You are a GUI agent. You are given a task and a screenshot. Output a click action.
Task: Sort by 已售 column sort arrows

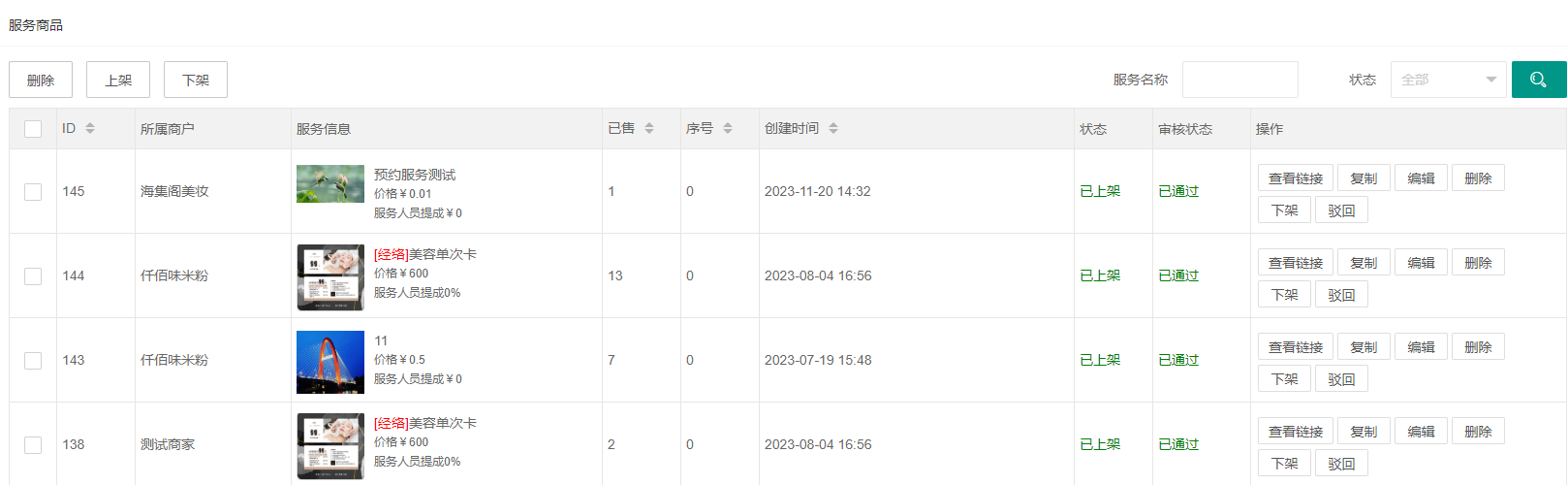pyautogui.click(x=649, y=128)
